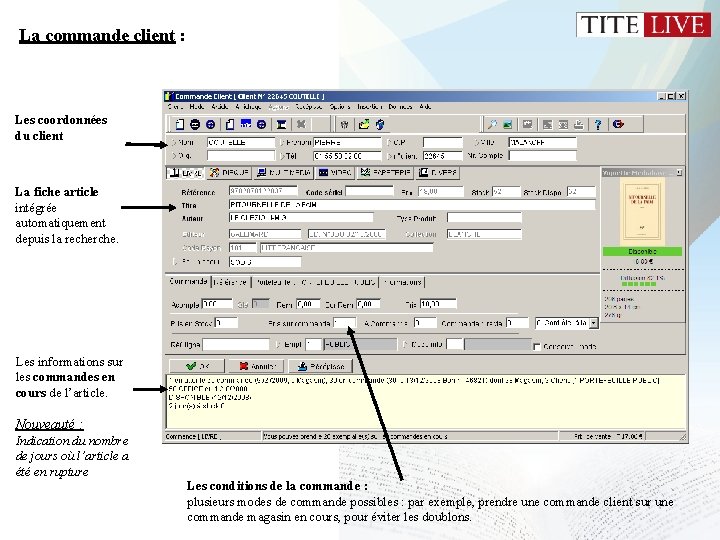The width and height of the screenshot is (720, 540).
Task: Switch to the MULTIMEDIA product tab
Action: 283,173
